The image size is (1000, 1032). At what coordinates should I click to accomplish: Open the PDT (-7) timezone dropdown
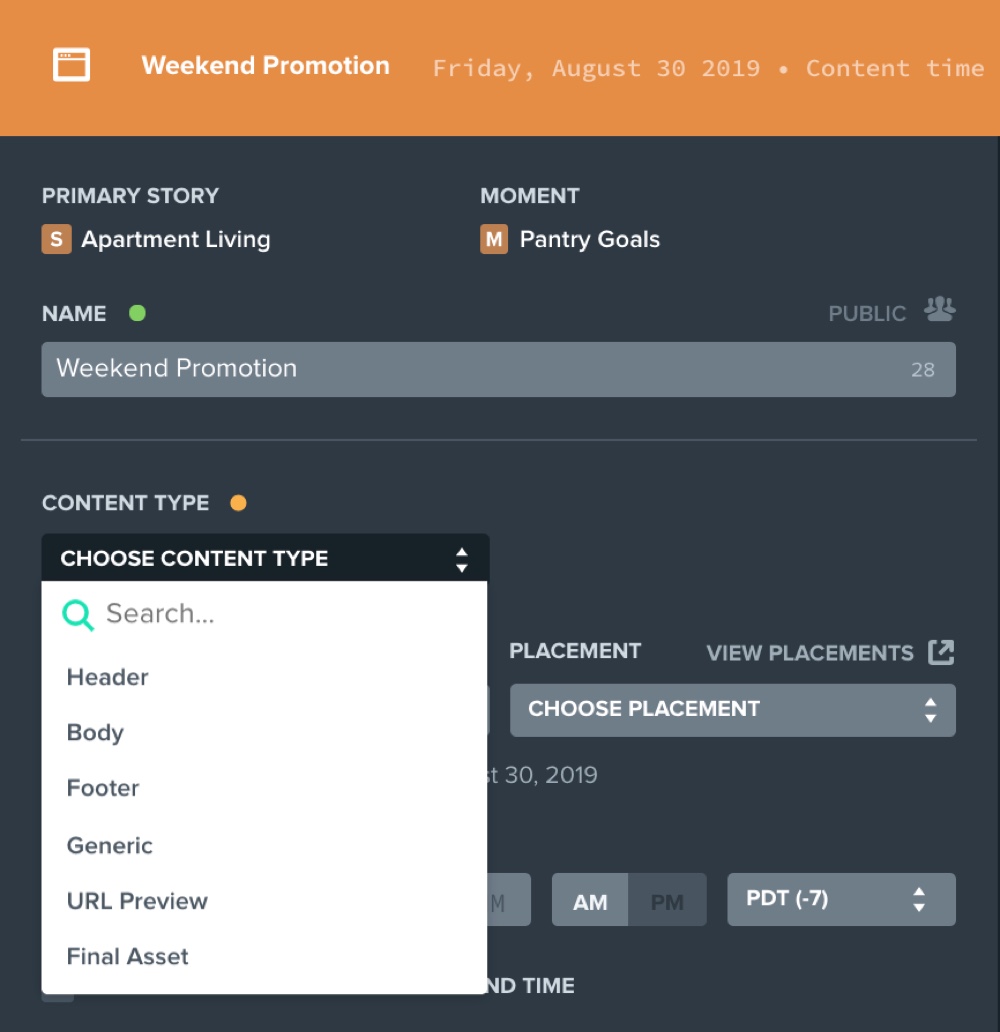[841, 899]
